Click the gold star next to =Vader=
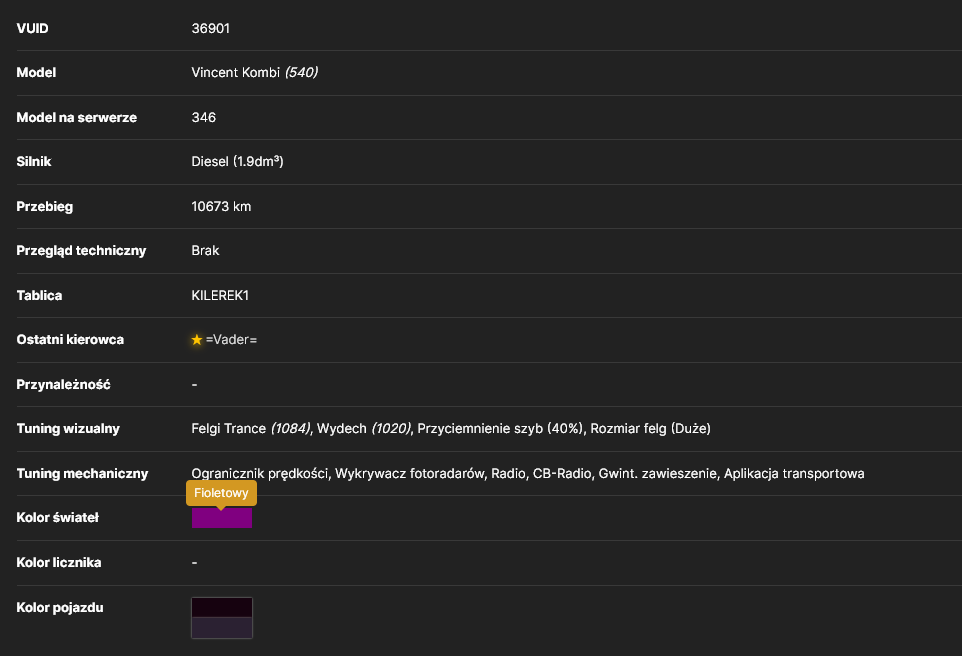Image resolution: width=962 pixels, height=656 pixels. click(196, 340)
